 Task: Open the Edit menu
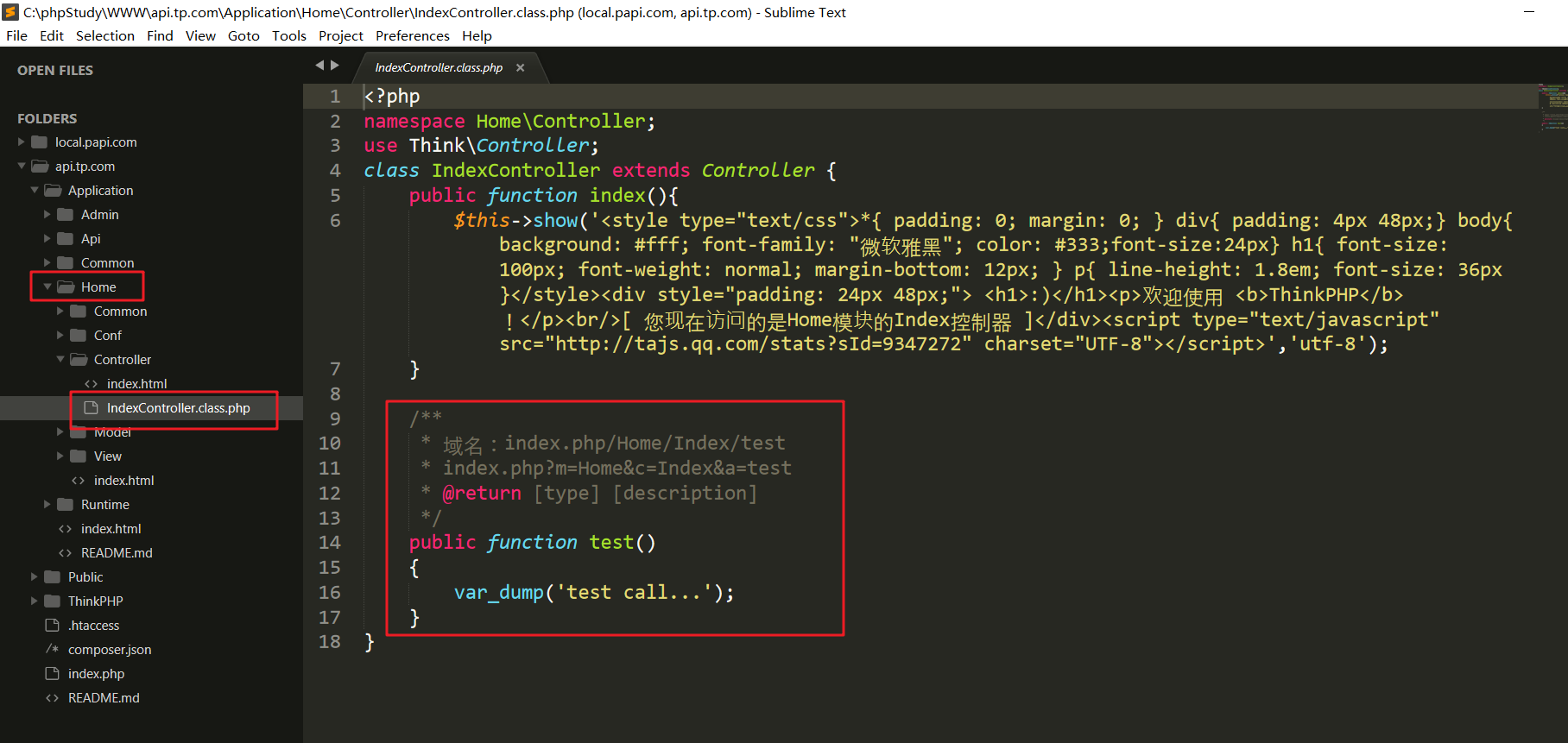click(52, 35)
